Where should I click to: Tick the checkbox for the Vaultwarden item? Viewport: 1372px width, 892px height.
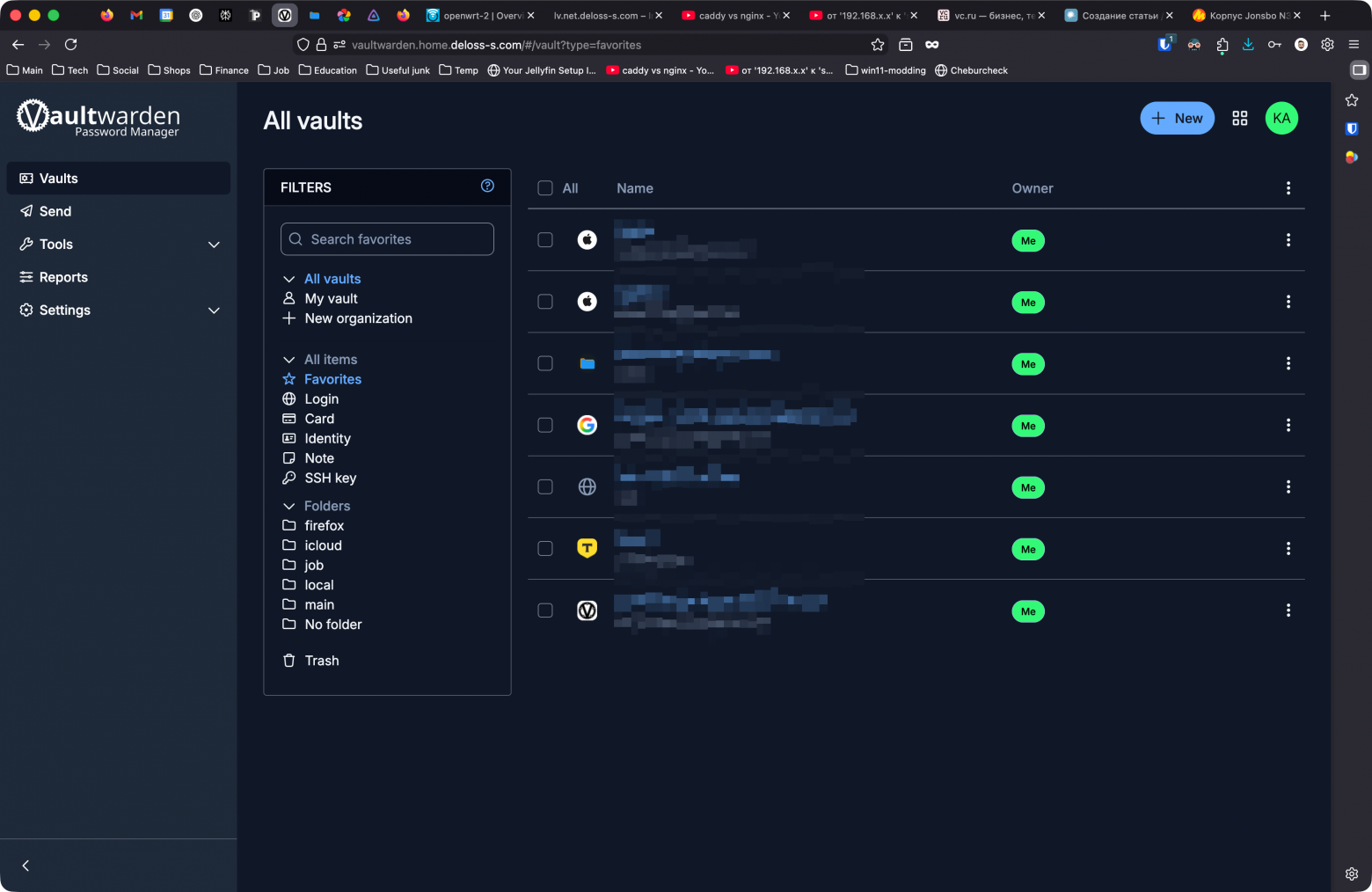point(545,611)
